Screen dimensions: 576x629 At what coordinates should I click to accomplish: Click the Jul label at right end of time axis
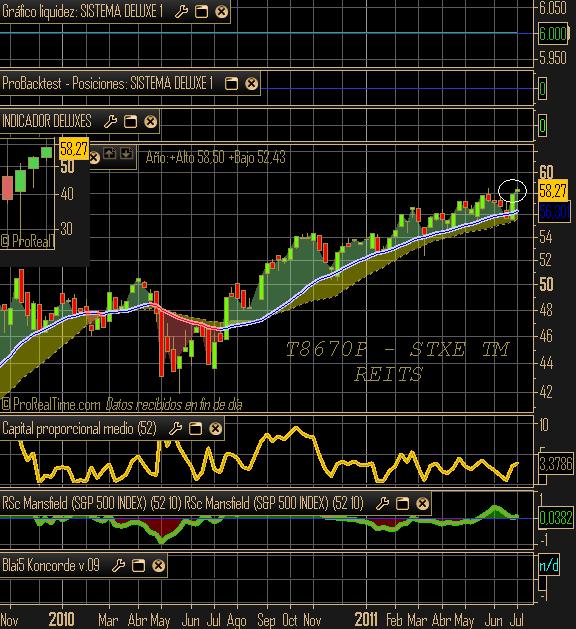[x=516, y=620]
